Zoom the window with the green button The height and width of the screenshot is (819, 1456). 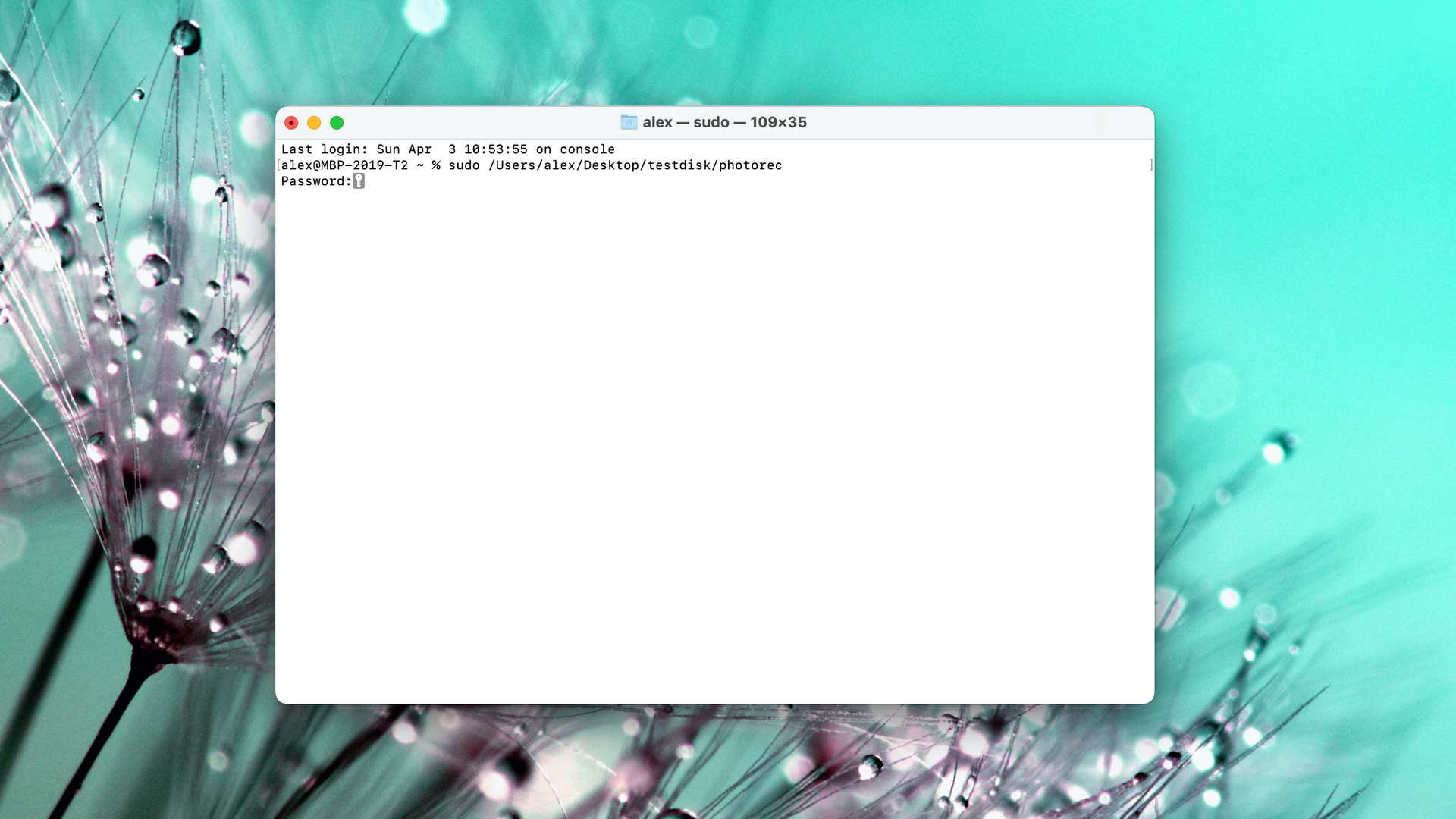pos(337,123)
